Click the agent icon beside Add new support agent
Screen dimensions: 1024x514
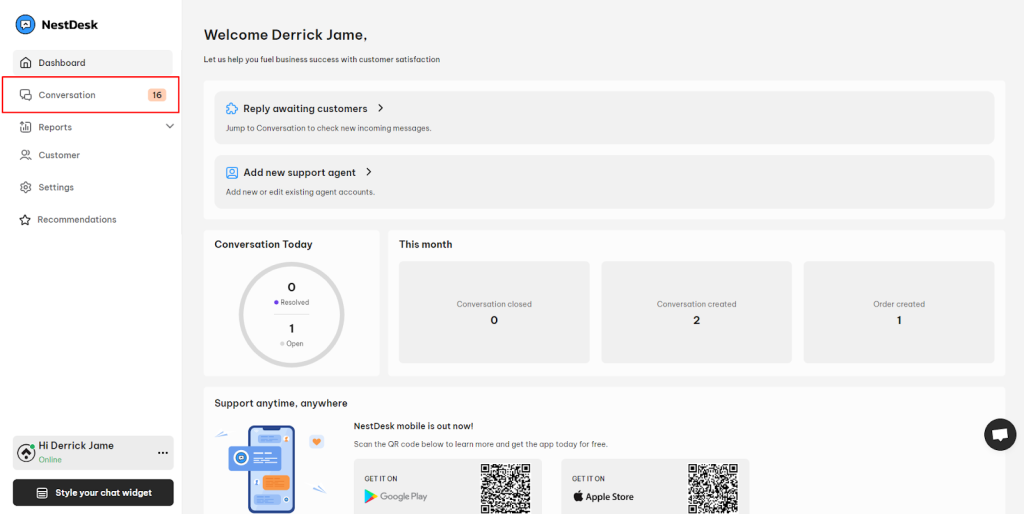pyautogui.click(x=232, y=172)
